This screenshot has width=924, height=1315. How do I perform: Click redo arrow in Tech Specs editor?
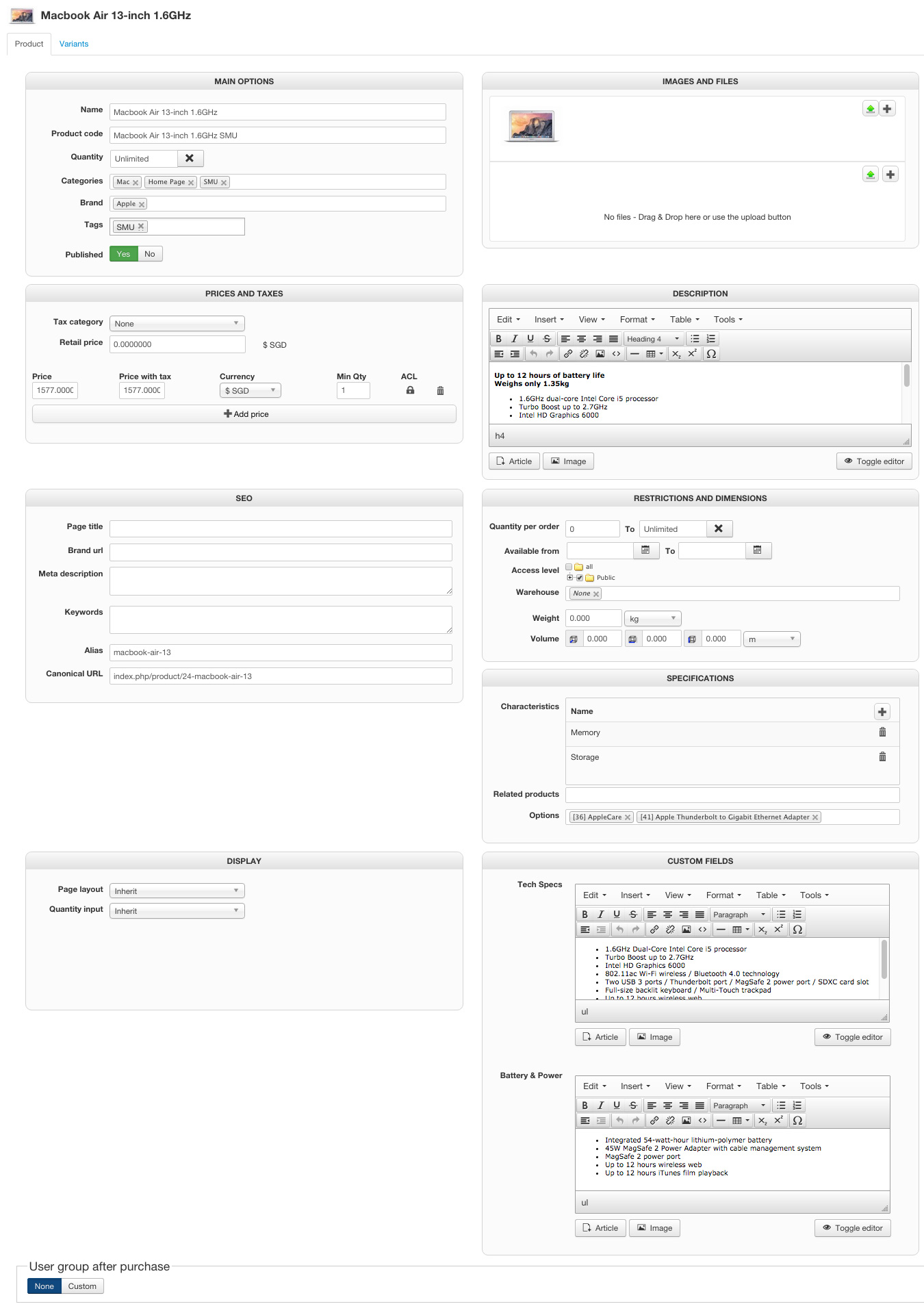click(635, 930)
